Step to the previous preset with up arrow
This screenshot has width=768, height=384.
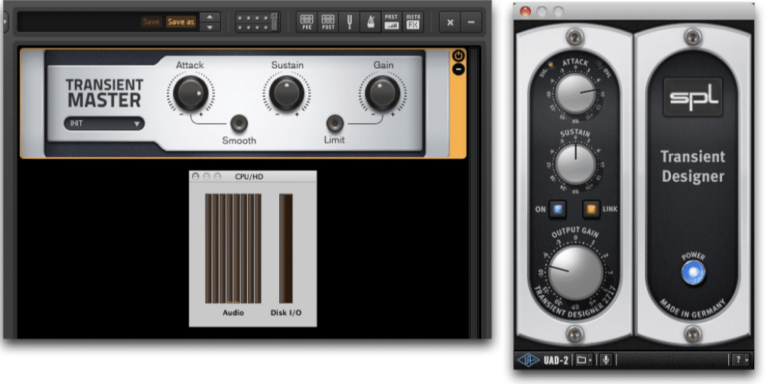tap(210, 17)
